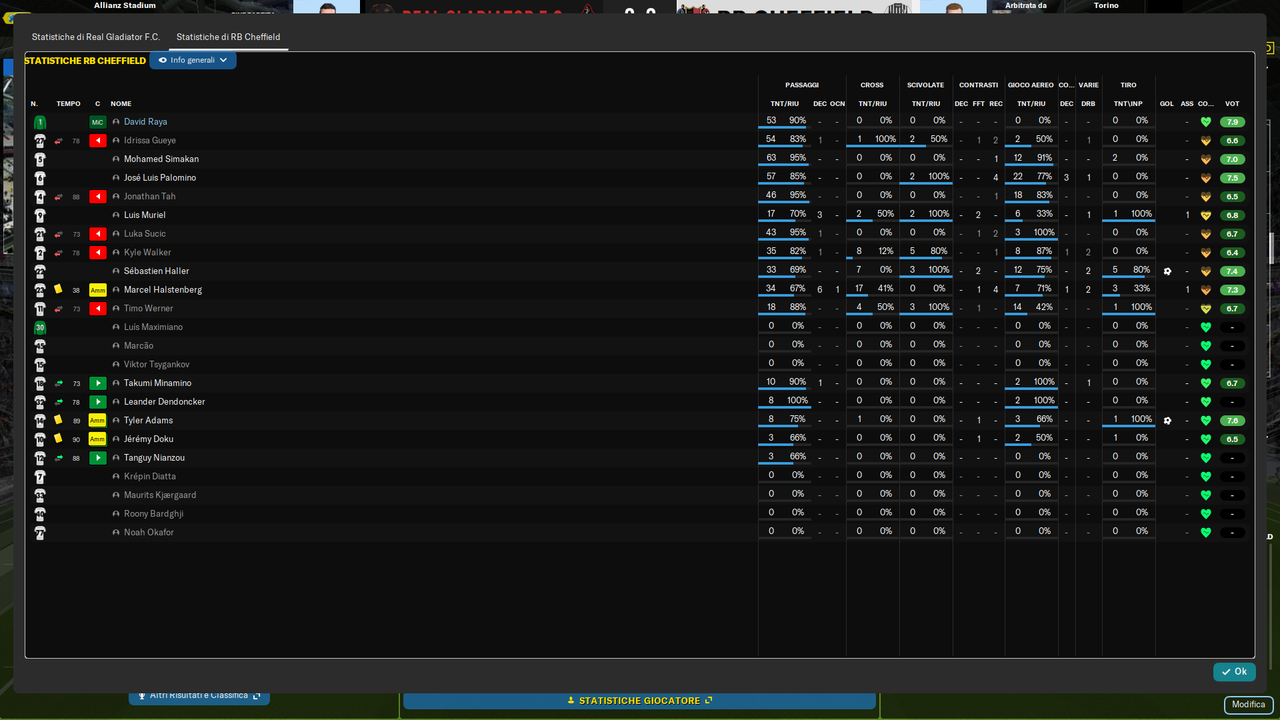Open player Luka Sucic
The width and height of the screenshot is (1280, 720).
(145, 234)
